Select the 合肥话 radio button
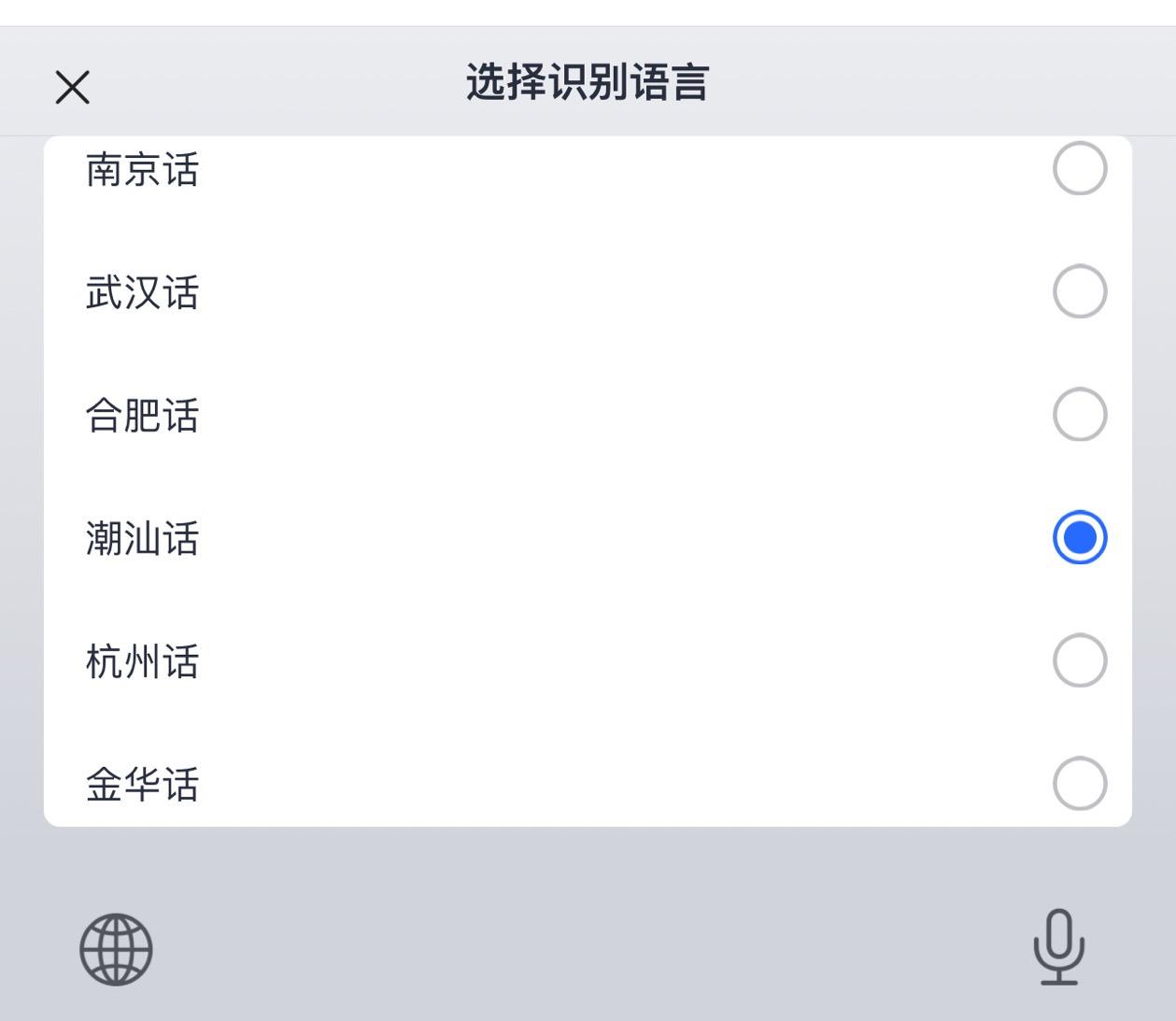Viewport: 1176px width, 1021px height. tap(1079, 415)
